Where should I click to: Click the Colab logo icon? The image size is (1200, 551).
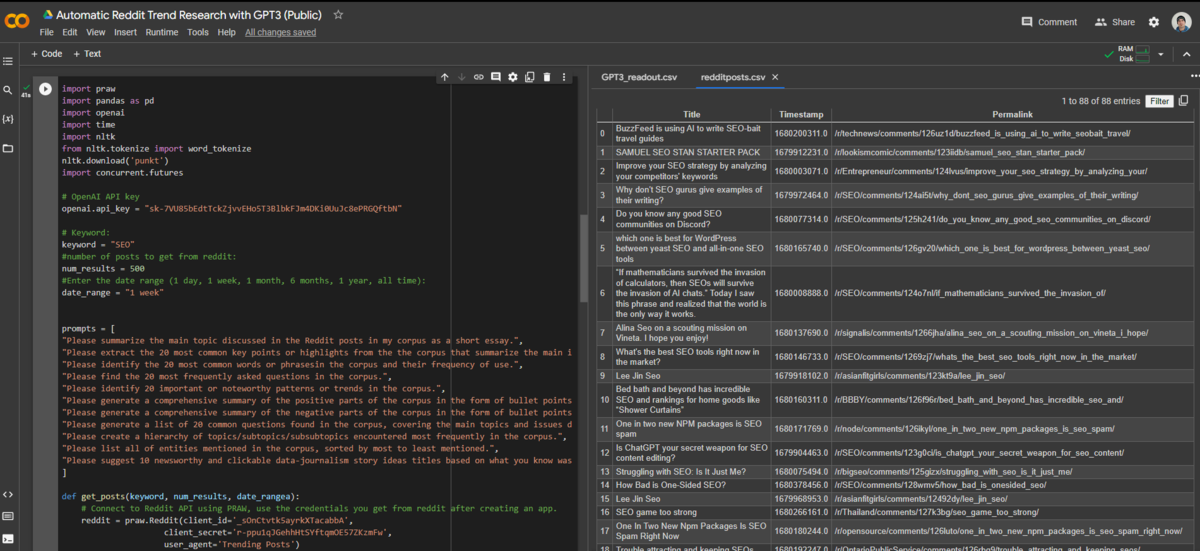pos(17,21)
